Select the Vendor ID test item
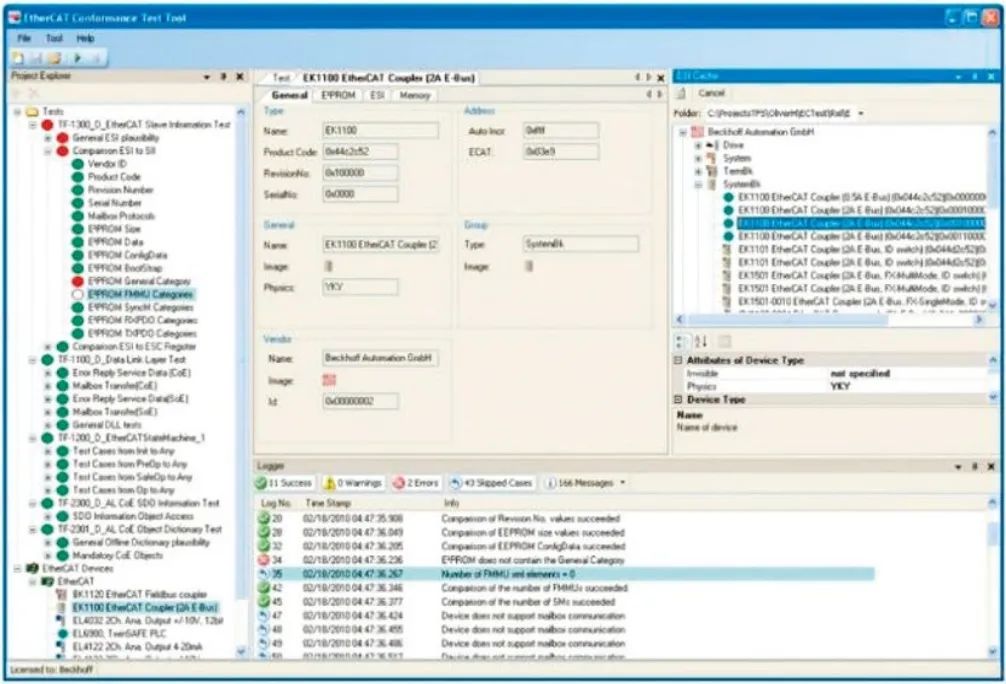1006x684 pixels. pyautogui.click(x=107, y=164)
